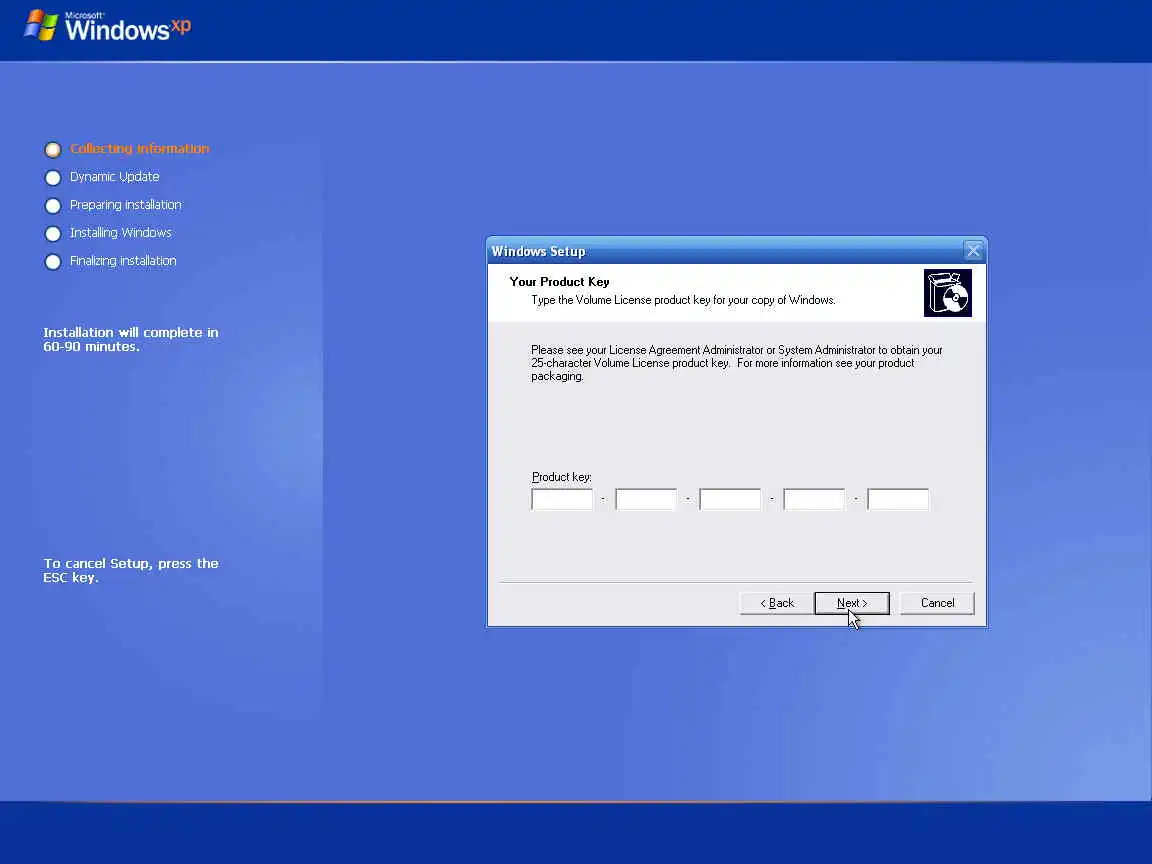Click the 'Installing Windows' text
Viewport: 1152px width, 864px height.
[x=120, y=233]
